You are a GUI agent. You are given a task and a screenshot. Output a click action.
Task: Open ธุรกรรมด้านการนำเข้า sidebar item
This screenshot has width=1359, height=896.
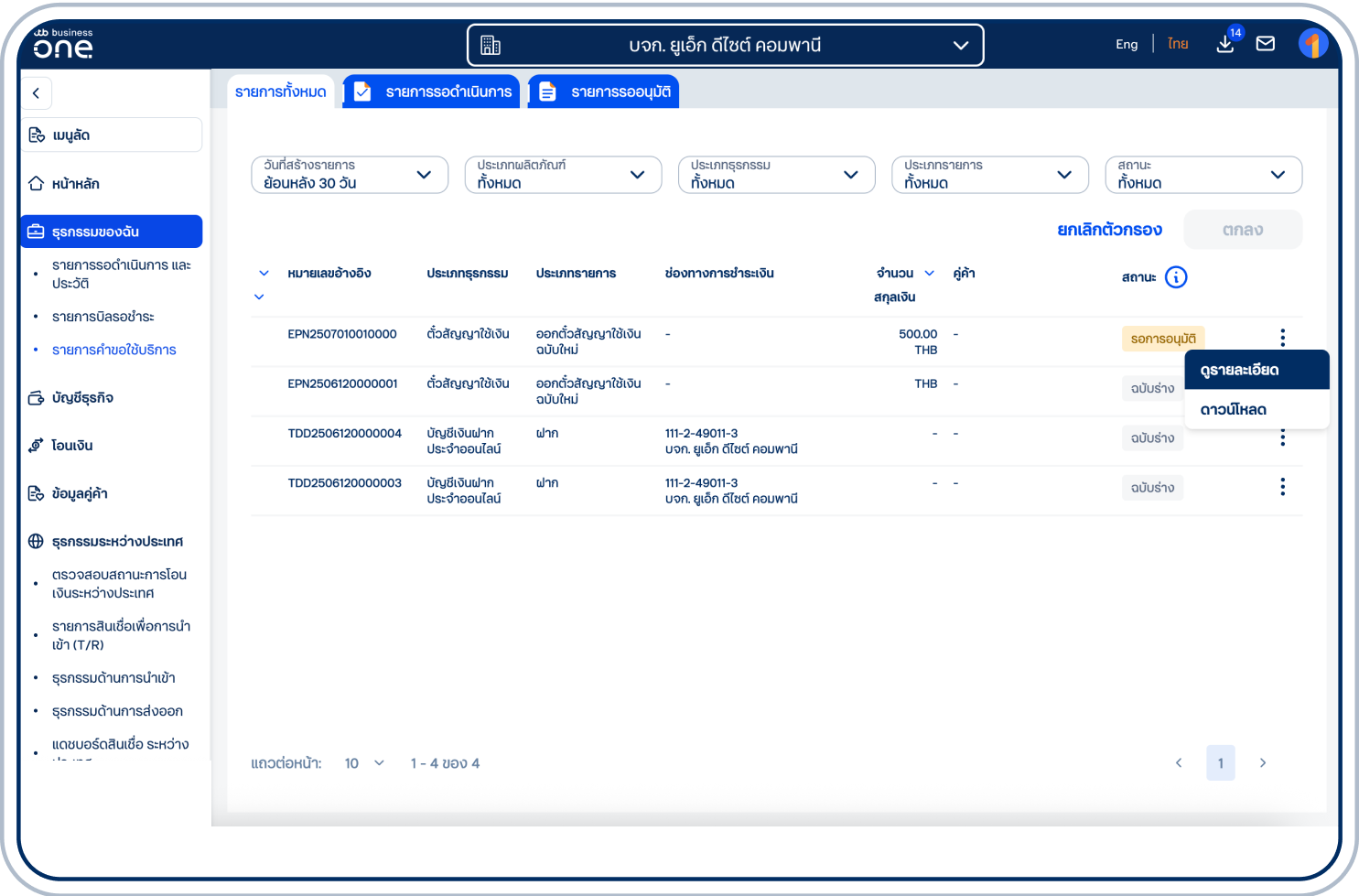click(x=113, y=677)
